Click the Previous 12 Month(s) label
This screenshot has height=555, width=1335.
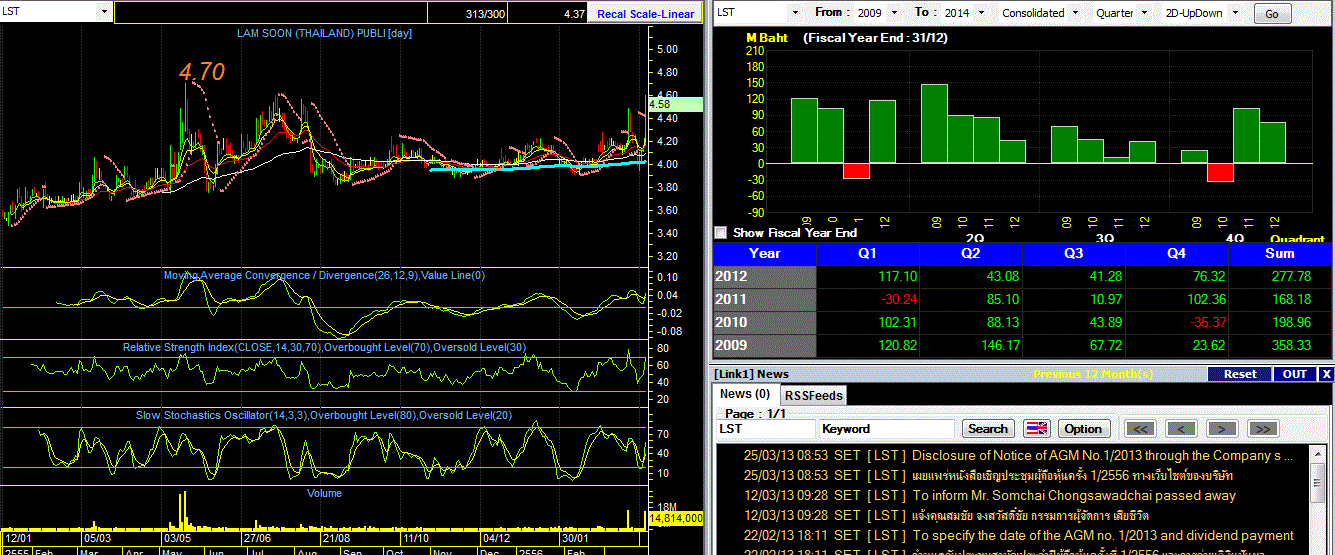(1093, 374)
